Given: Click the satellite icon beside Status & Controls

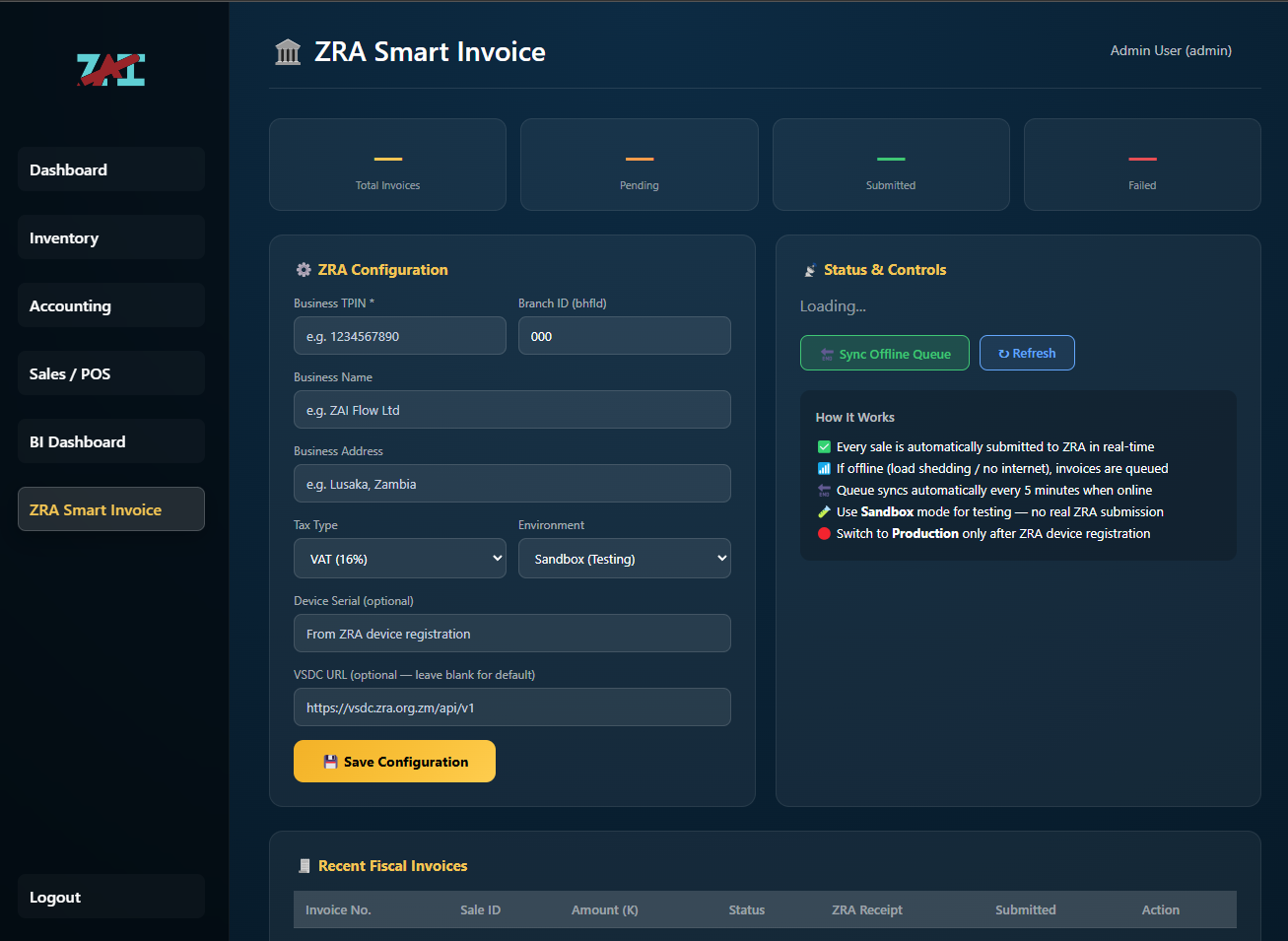Looking at the screenshot, I should click(810, 271).
